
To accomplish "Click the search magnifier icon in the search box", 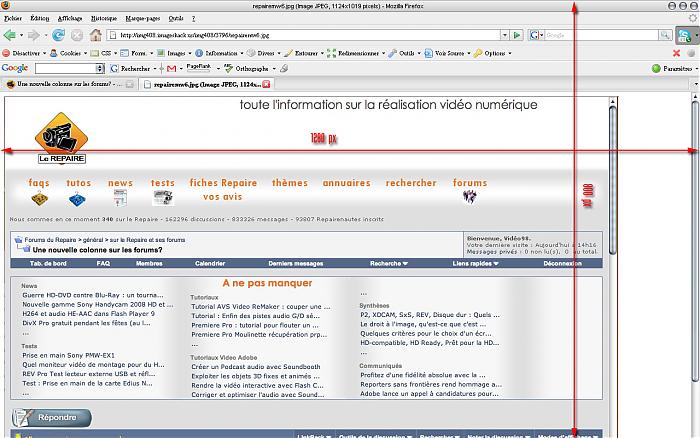I will pyautogui.click(x=665, y=35).
